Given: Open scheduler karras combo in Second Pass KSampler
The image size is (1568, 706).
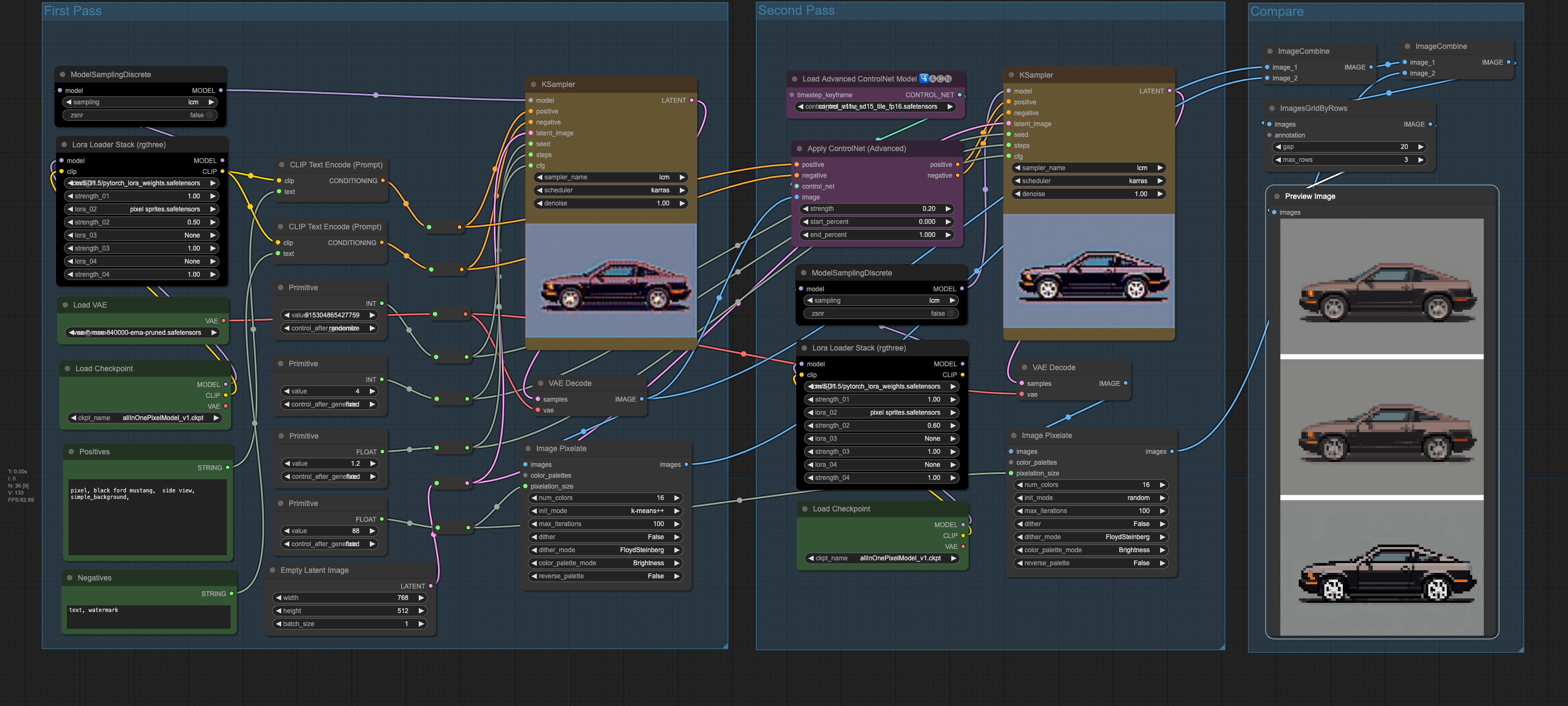Looking at the screenshot, I should (x=1089, y=181).
